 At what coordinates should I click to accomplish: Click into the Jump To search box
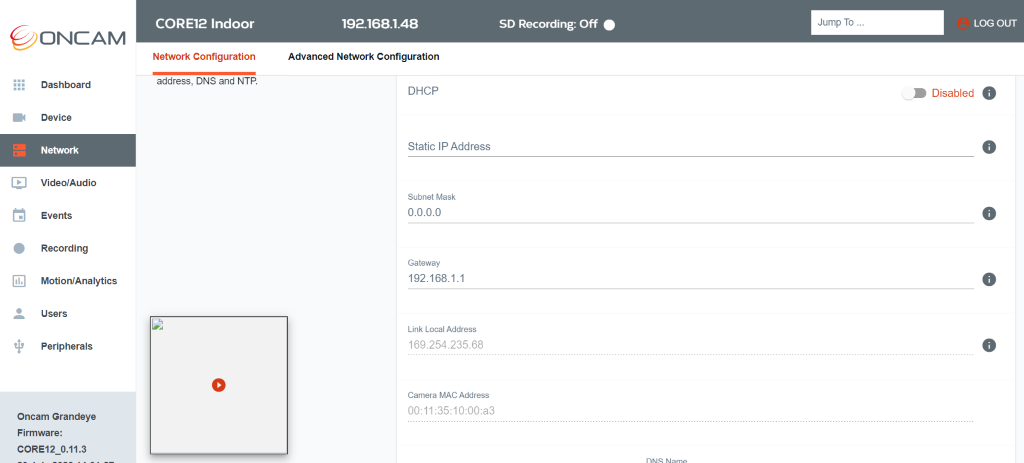click(x=877, y=22)
